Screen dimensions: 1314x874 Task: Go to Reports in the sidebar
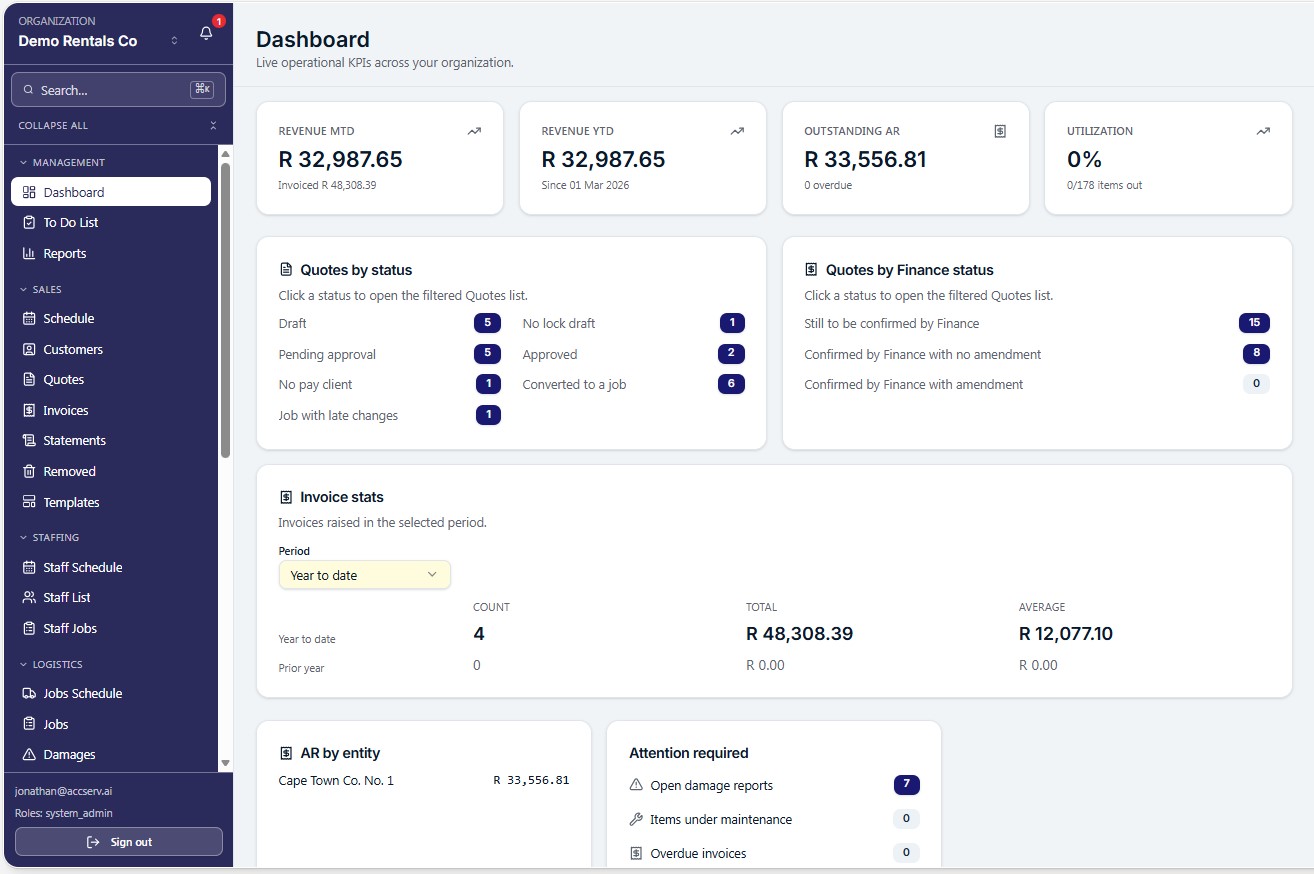[x=111, y=253]
